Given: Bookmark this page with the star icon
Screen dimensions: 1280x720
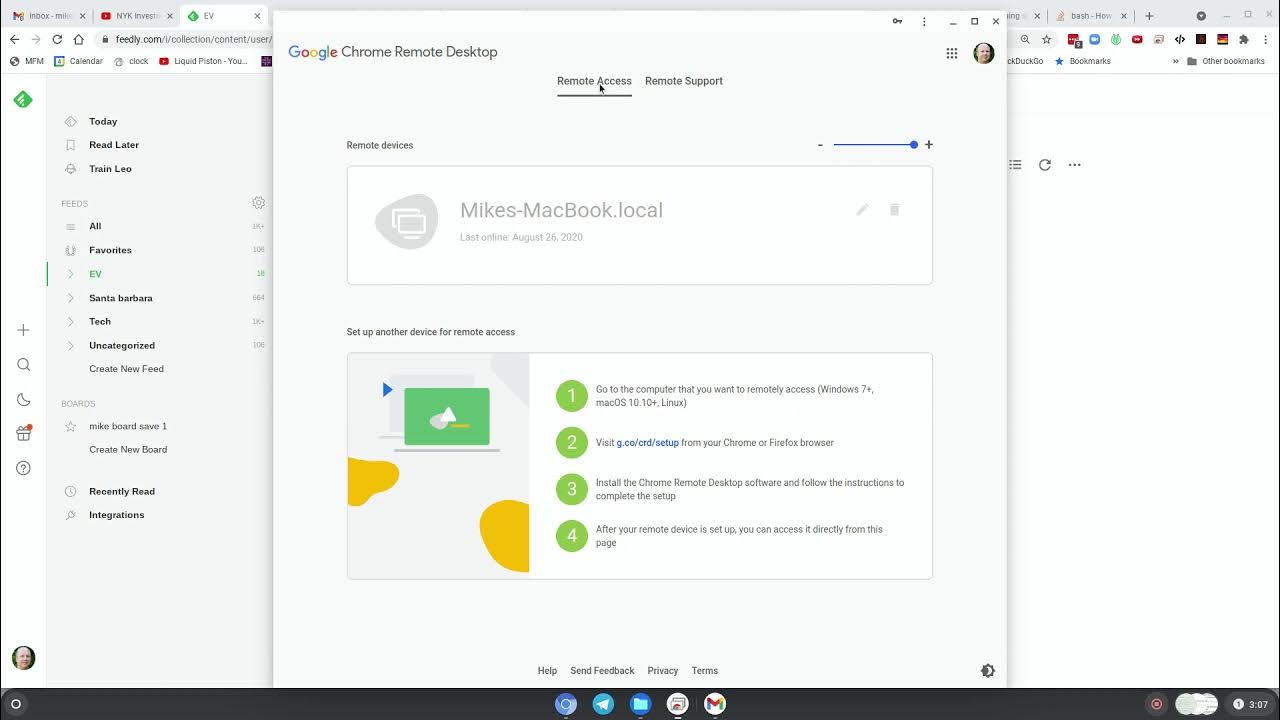Looking at the screenshot, I should pyautogui.click(x=1046, y=39).
